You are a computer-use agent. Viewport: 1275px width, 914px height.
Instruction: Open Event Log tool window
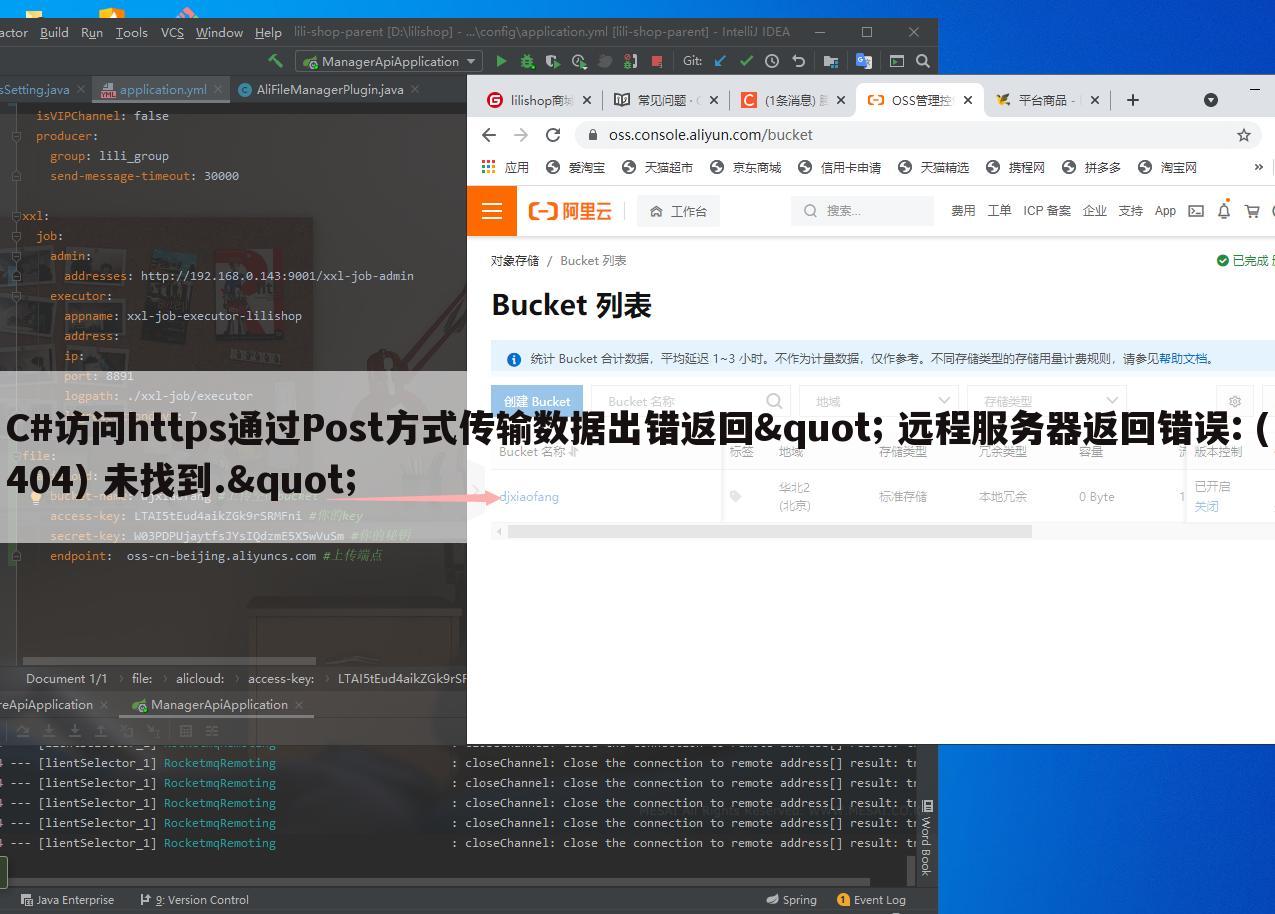click(871, 900)
